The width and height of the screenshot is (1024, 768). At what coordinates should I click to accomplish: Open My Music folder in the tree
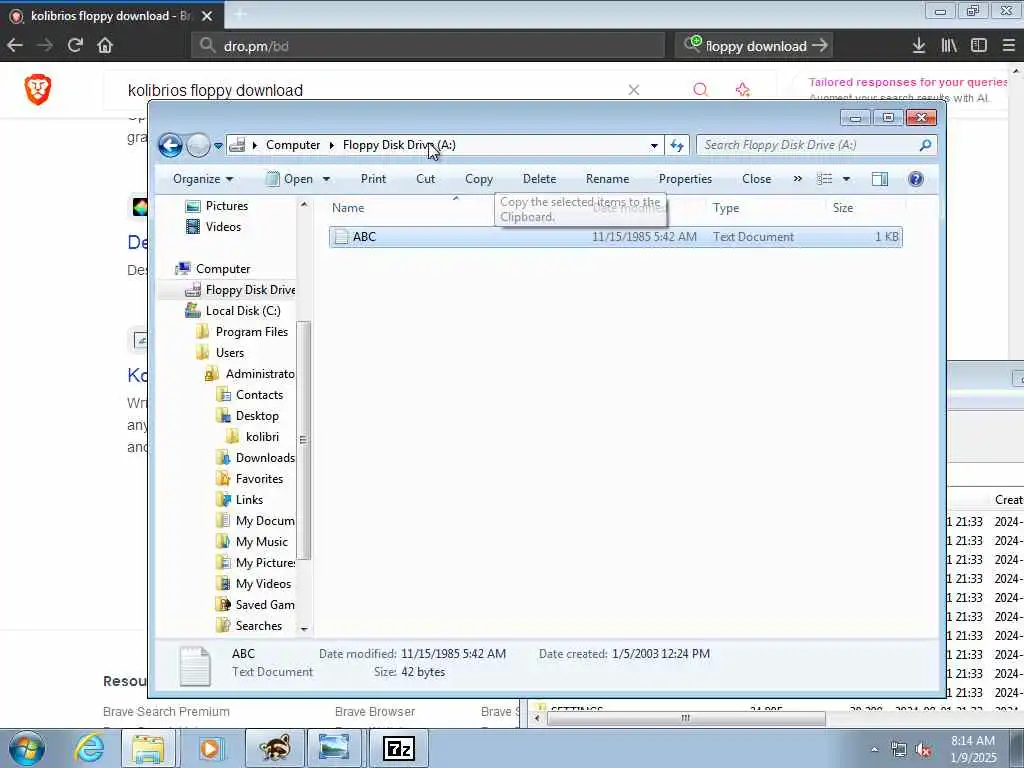point(261,542)
